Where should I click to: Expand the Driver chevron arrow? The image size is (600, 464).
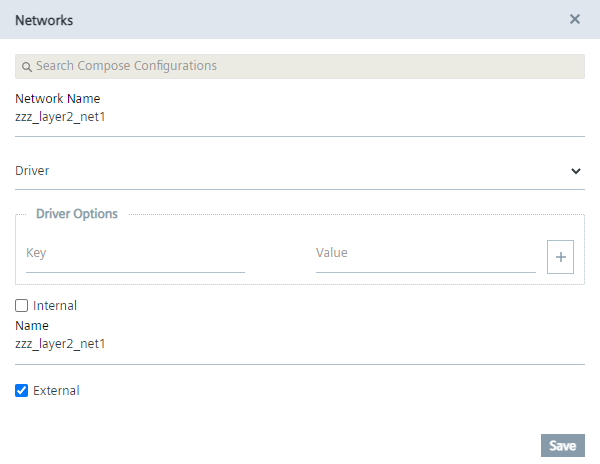(x=576, y=171)
